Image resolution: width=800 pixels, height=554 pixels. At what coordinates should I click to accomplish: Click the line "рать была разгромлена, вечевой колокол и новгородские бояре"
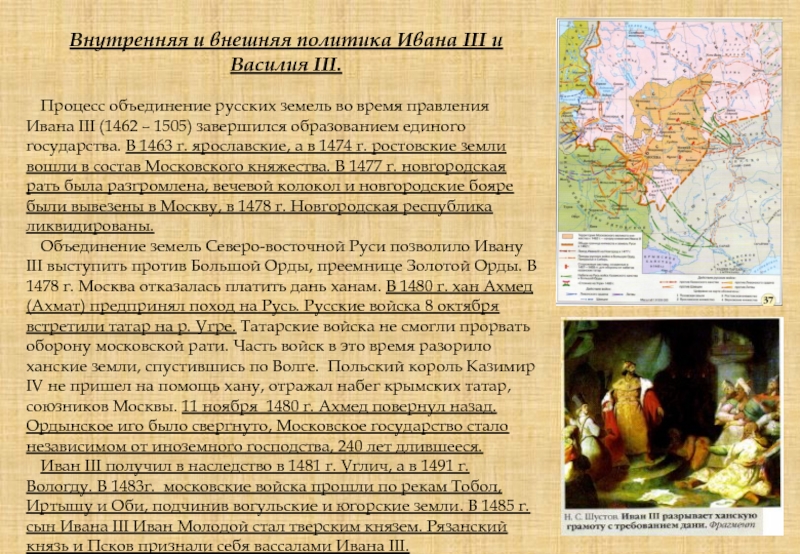click(x=269, y=186)
